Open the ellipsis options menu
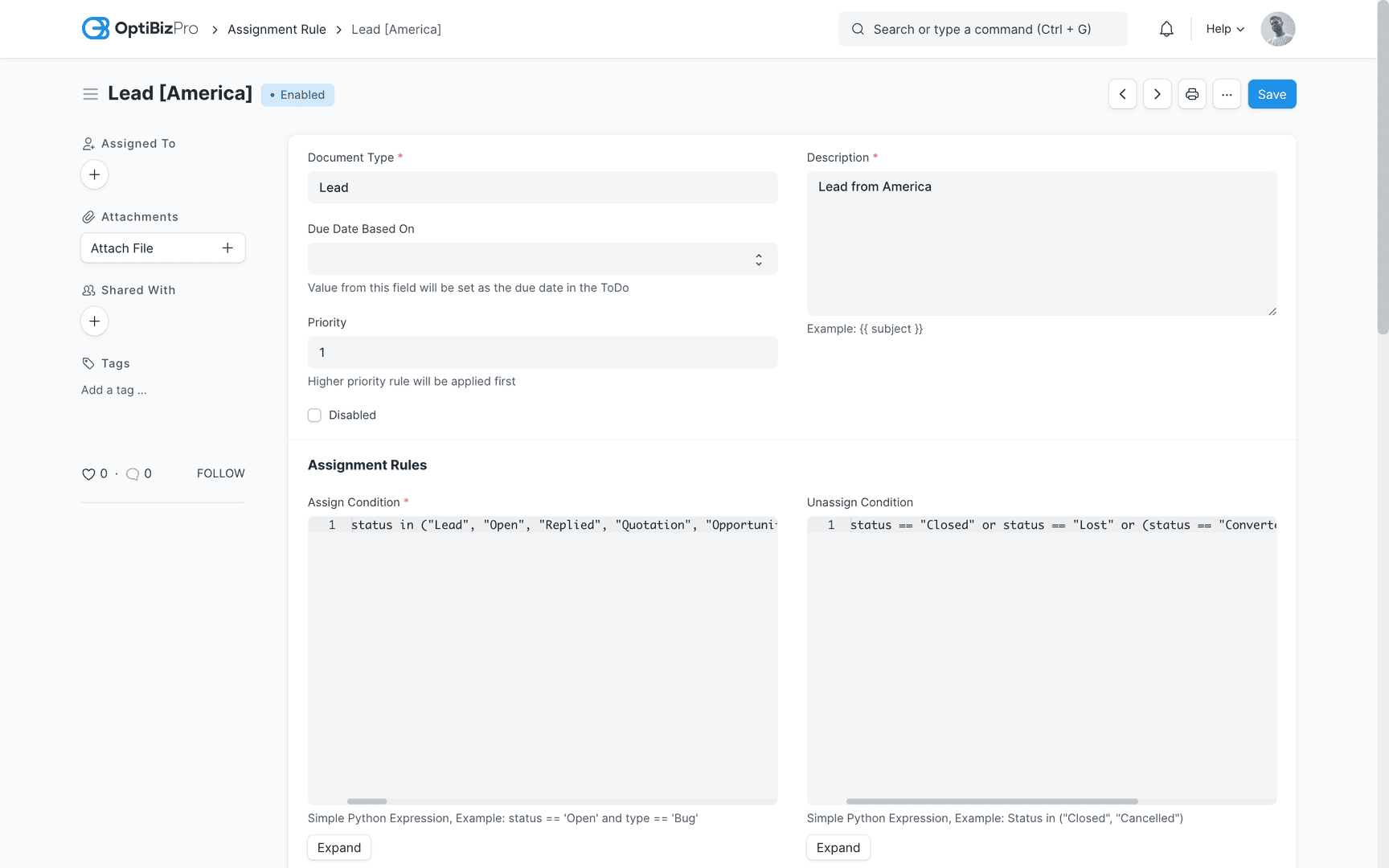 [1227, 94]
